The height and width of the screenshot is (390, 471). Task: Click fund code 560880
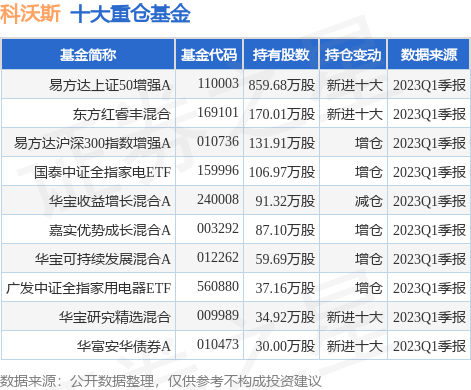(x=218, y=286)
